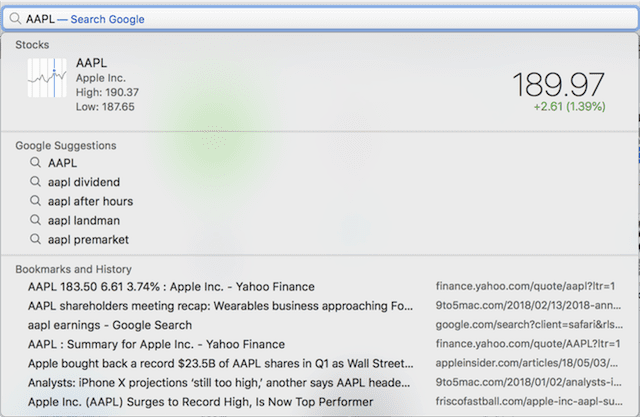The image size is (640, 417).
Task: Open Apple bought back record $23.5B entry
Action: coord(220,363)
